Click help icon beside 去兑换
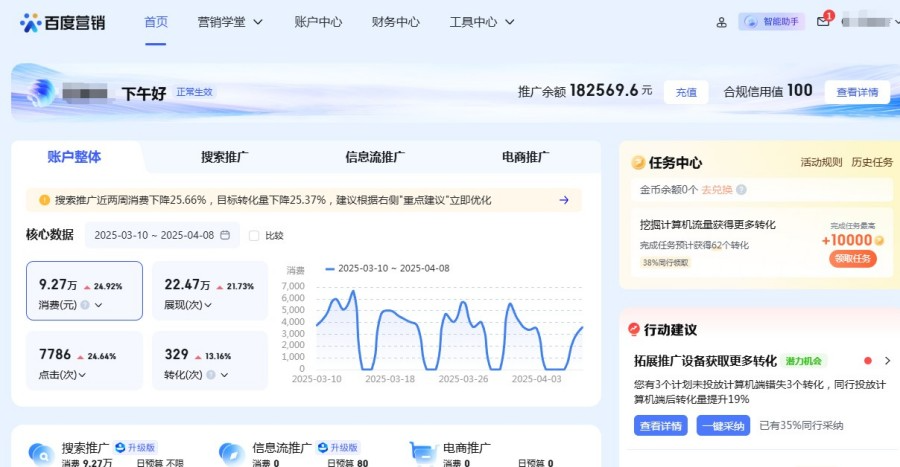Viewport: 900px width, 467px height. pyautogui.click(x=741, y=189)
